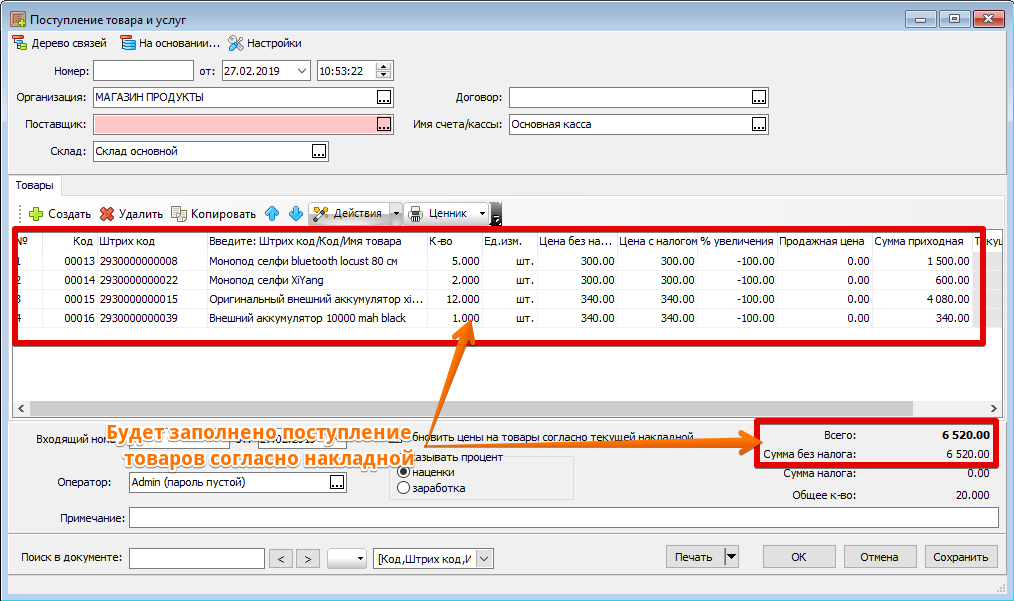Image resolution: width=1014 pixels, height=601 pixels.
Task: Increase time with the spinner up arrow
Action: coord(384,67)
